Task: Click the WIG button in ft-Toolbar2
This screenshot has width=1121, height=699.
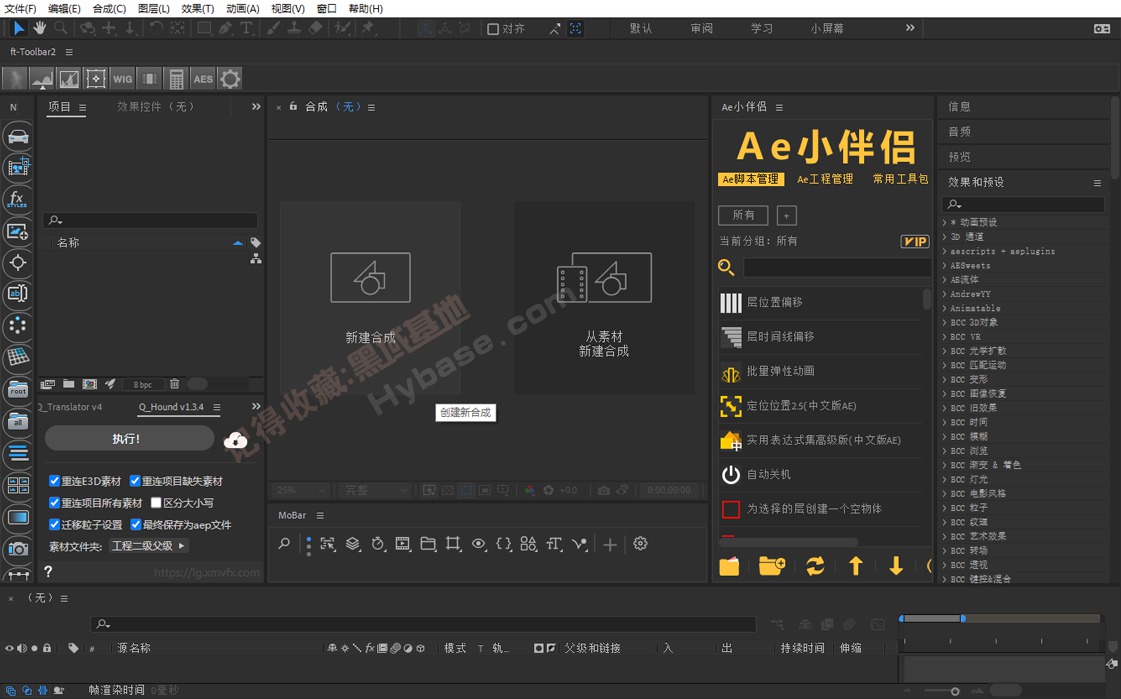Action: coord(122,79)
